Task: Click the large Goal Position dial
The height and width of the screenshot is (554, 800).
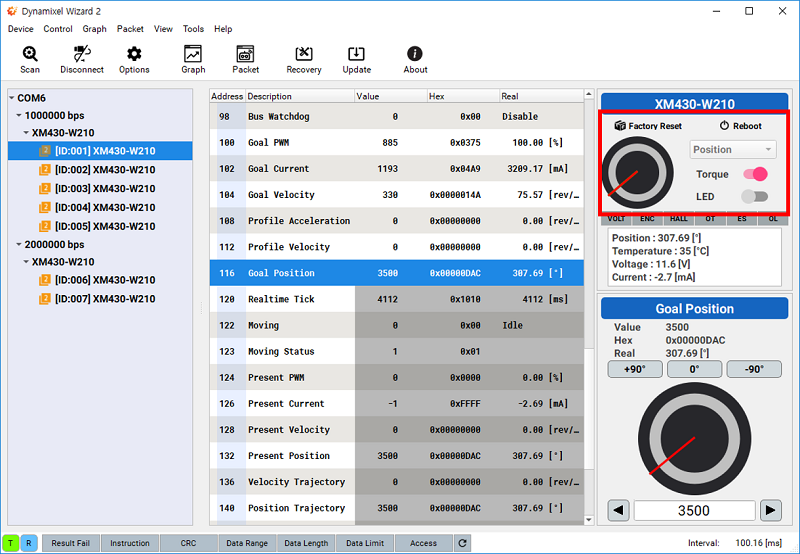Action: tap(694, 438)
